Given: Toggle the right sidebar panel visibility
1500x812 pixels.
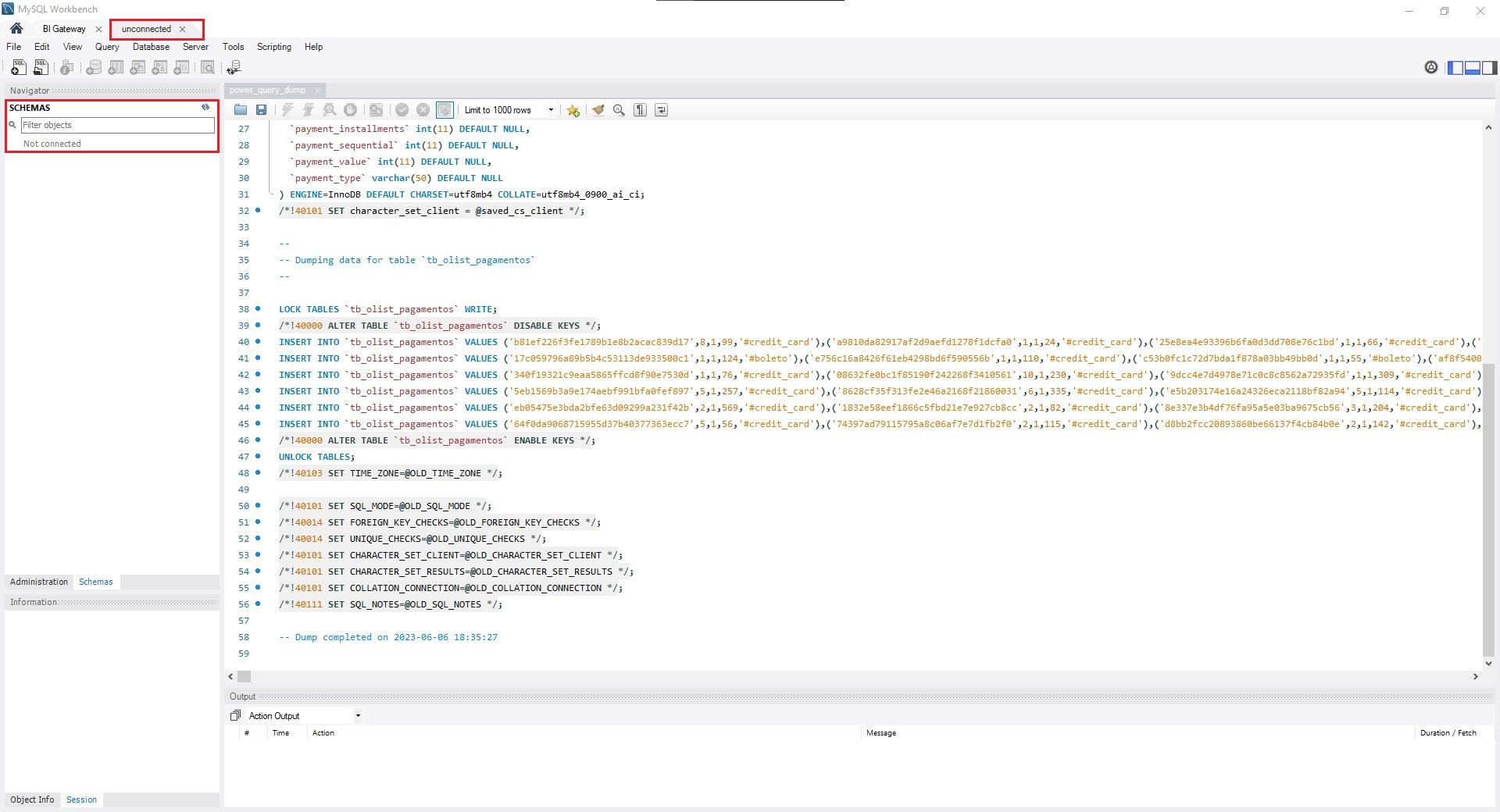Looking at the screenshot, I should pyautogui.click(x=1489, y=68).
